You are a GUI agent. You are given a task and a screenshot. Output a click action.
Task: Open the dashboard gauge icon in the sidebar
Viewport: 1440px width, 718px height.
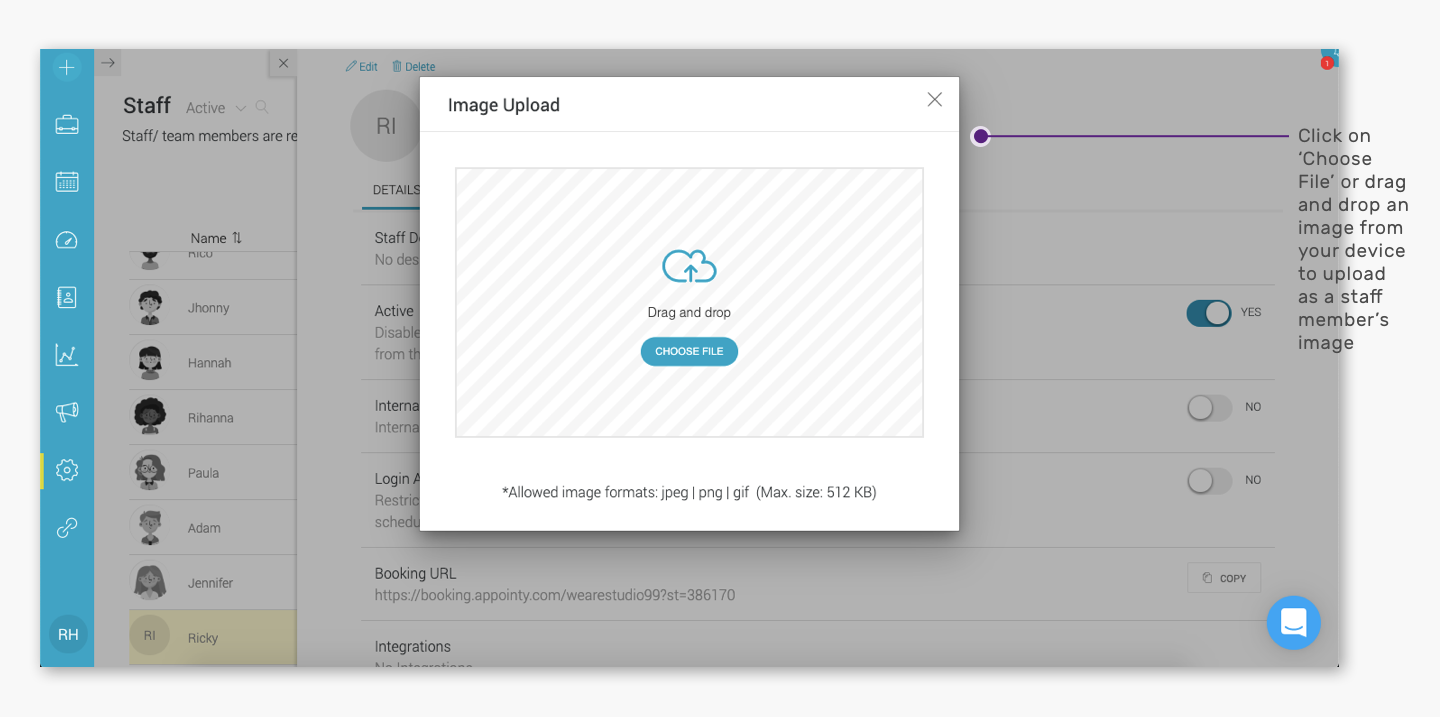tap(67, 240)
